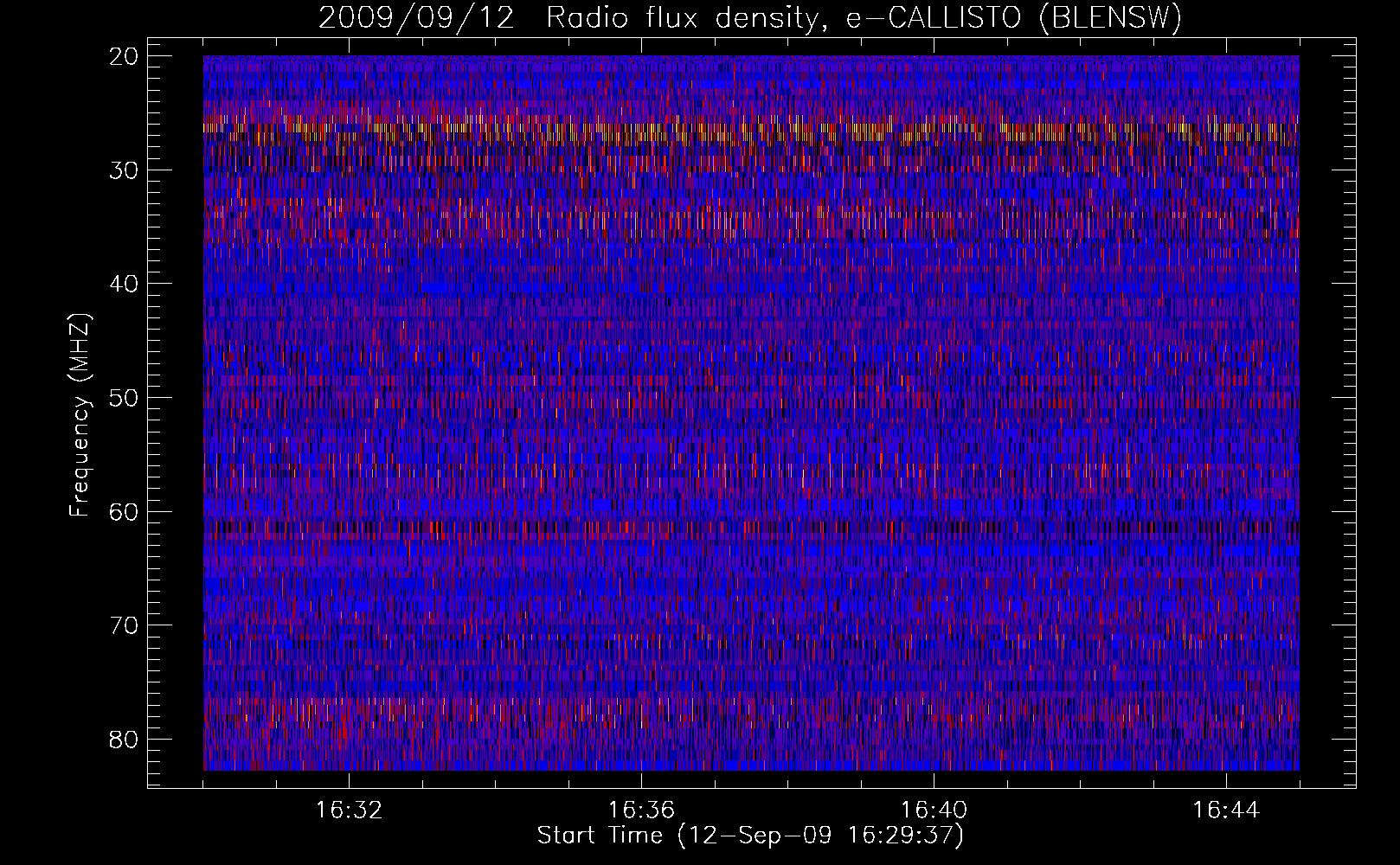The image size is (1400, 865).
Task: Click the time tick label '16:44'
Action: [1226, 811]
